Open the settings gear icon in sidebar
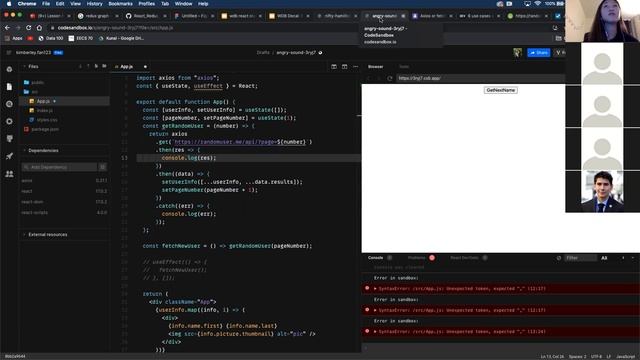 point(9,121)
